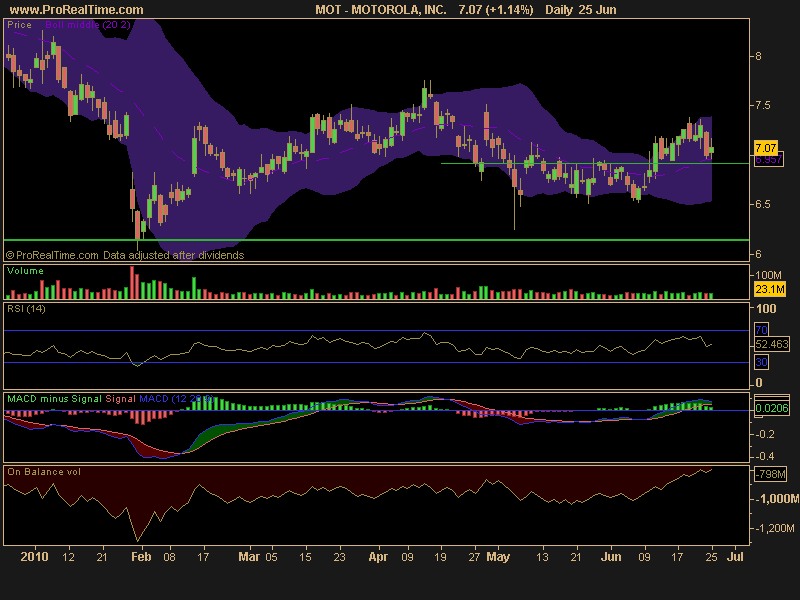This screenshot has width=800, height=600.
Task: Click the ProRealTime data adjusted copyright note
Action: [x=125, y=255]
